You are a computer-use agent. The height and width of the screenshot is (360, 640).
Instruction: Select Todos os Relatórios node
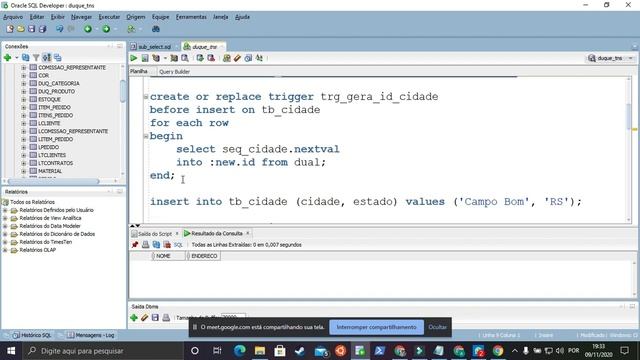pyautogui.click(x=32, y=202)
